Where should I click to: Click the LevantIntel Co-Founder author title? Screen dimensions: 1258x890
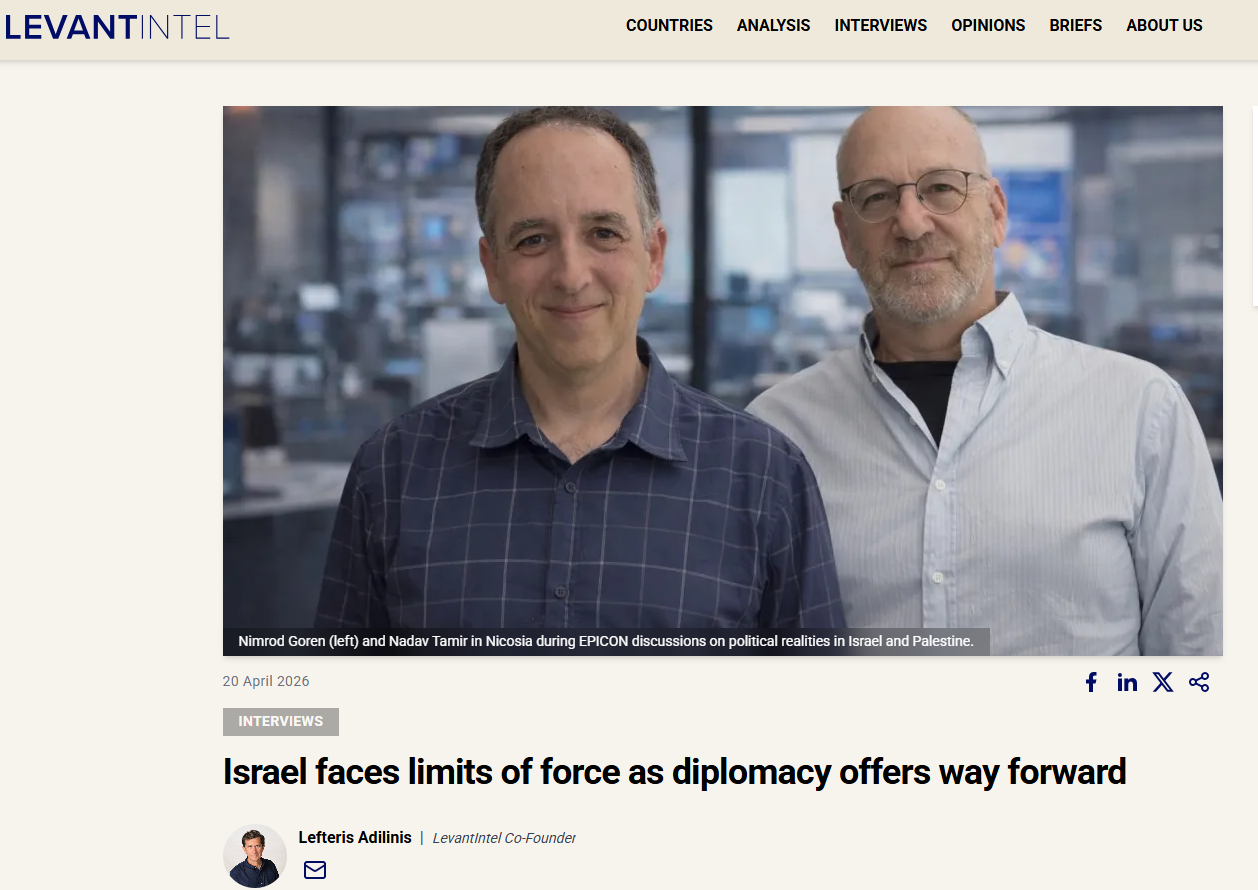504,838
